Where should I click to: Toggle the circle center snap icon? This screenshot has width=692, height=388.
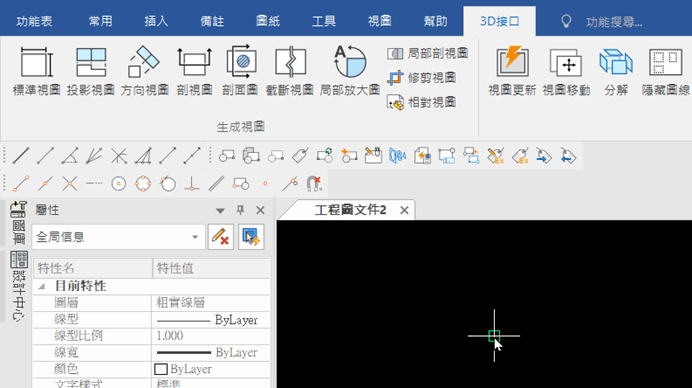point(119,183)
